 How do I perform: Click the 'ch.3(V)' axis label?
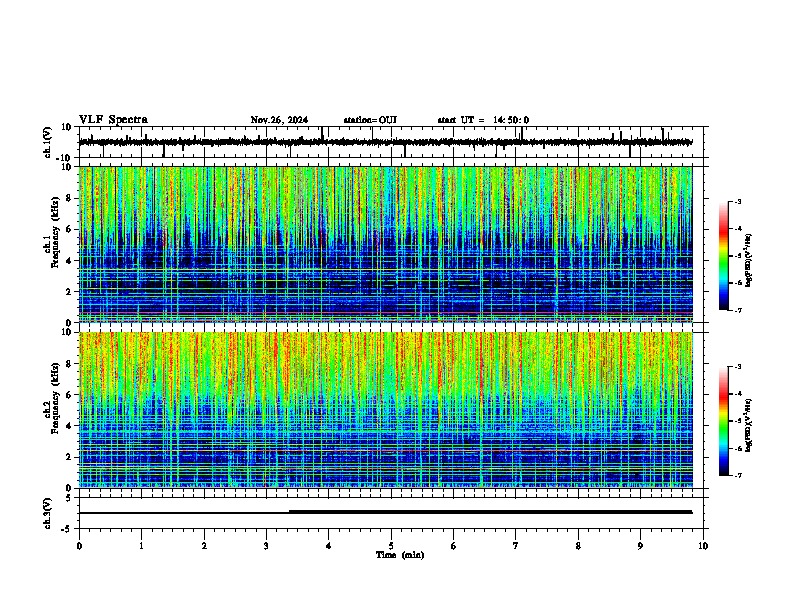pyautogui.click(x=48, y=513)
